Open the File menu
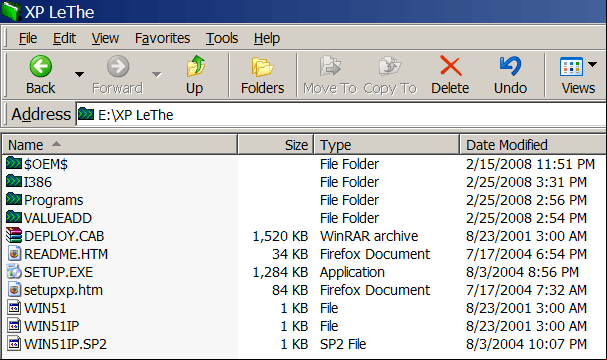This screenshot has height=360, width=607. 28,38
